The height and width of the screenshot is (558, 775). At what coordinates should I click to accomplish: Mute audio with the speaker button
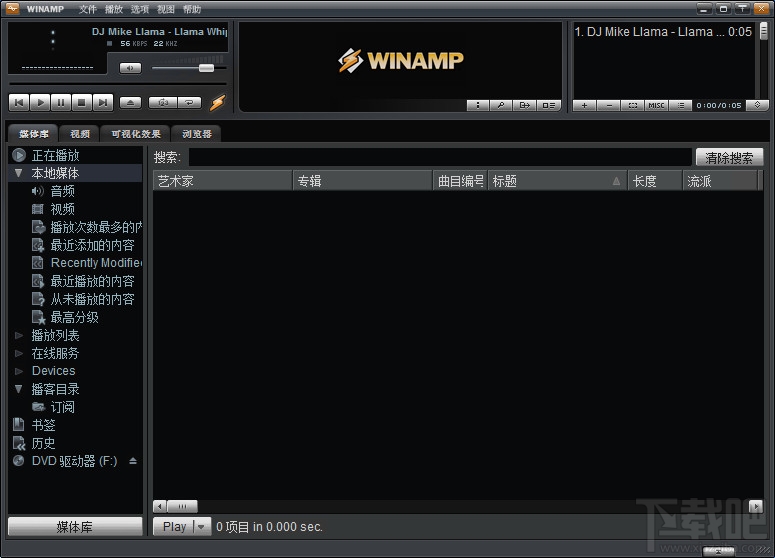coord(130,68)
